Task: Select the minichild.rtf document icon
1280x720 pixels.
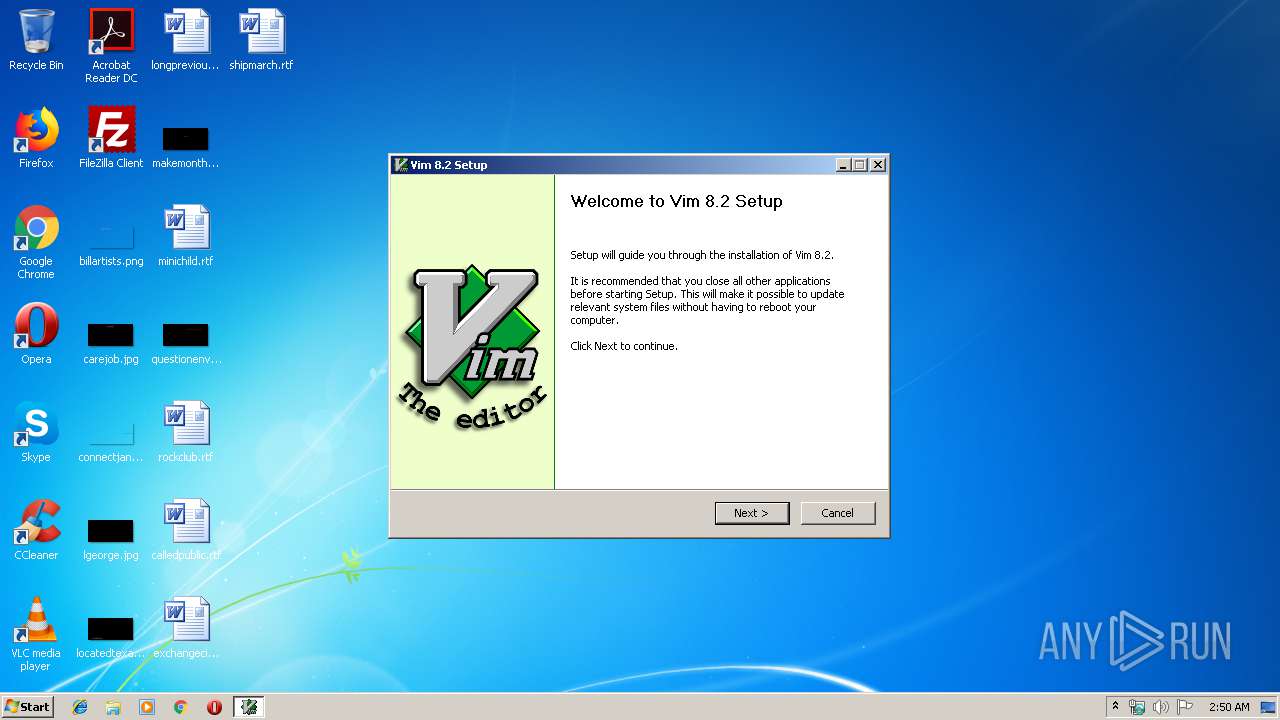Action: [x=186, y=237]
